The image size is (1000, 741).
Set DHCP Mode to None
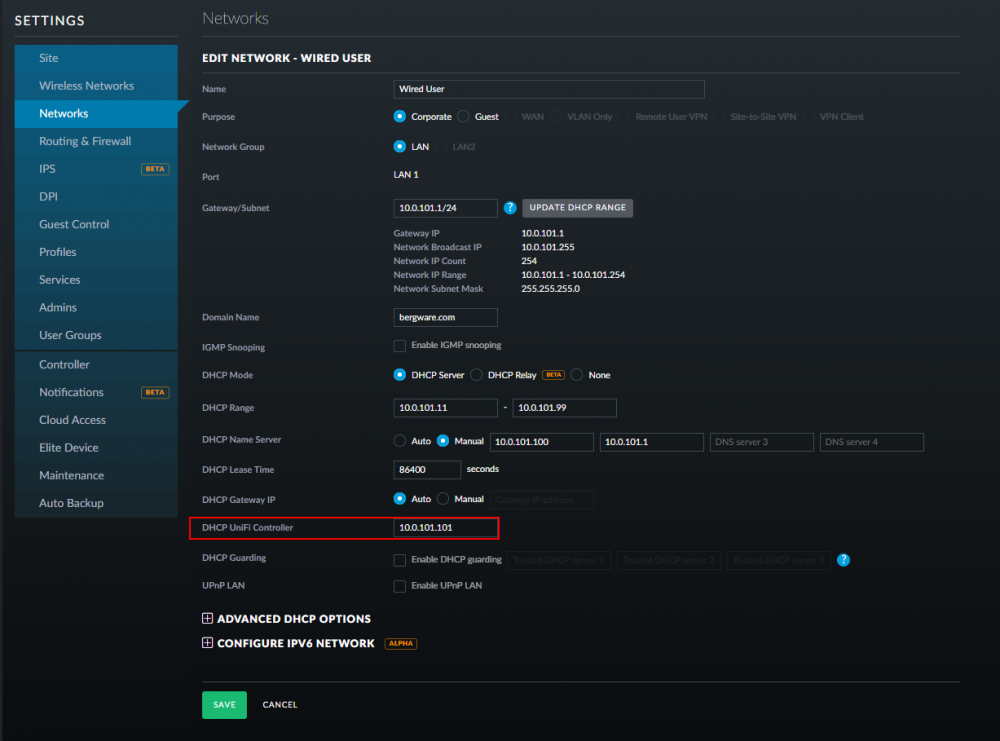coord(577,375)
